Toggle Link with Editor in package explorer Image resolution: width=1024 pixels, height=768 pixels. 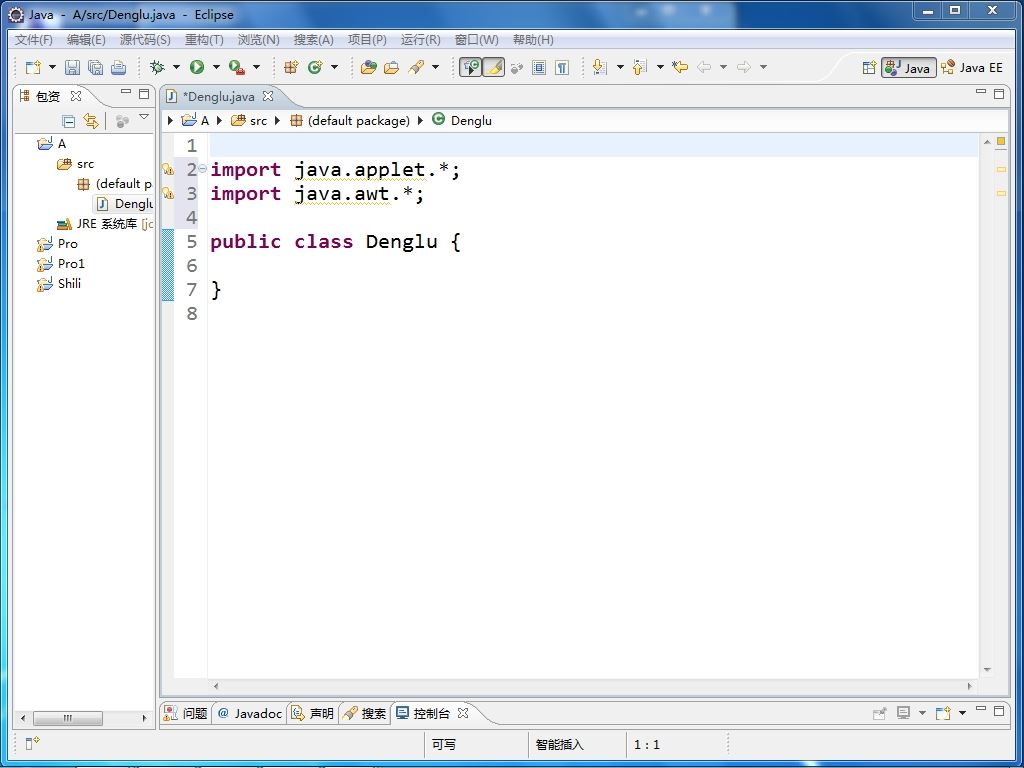90,121
